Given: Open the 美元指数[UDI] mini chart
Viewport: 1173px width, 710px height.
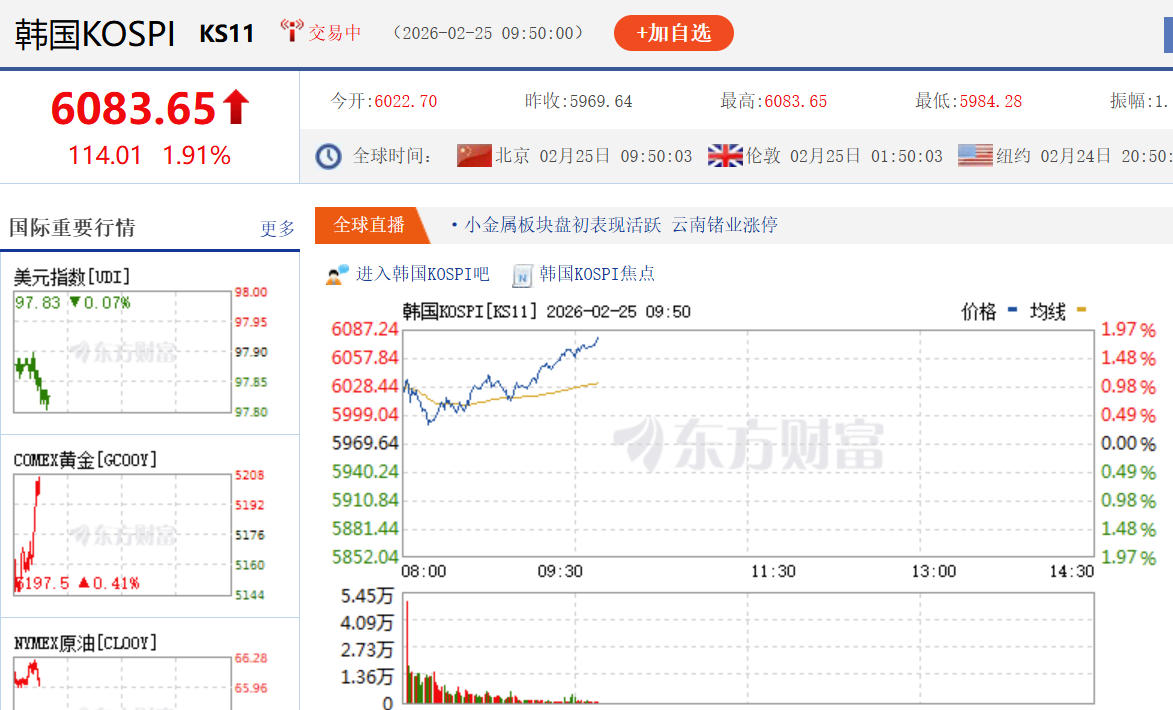Looking at the screenshot, I should tap(122, 352).
